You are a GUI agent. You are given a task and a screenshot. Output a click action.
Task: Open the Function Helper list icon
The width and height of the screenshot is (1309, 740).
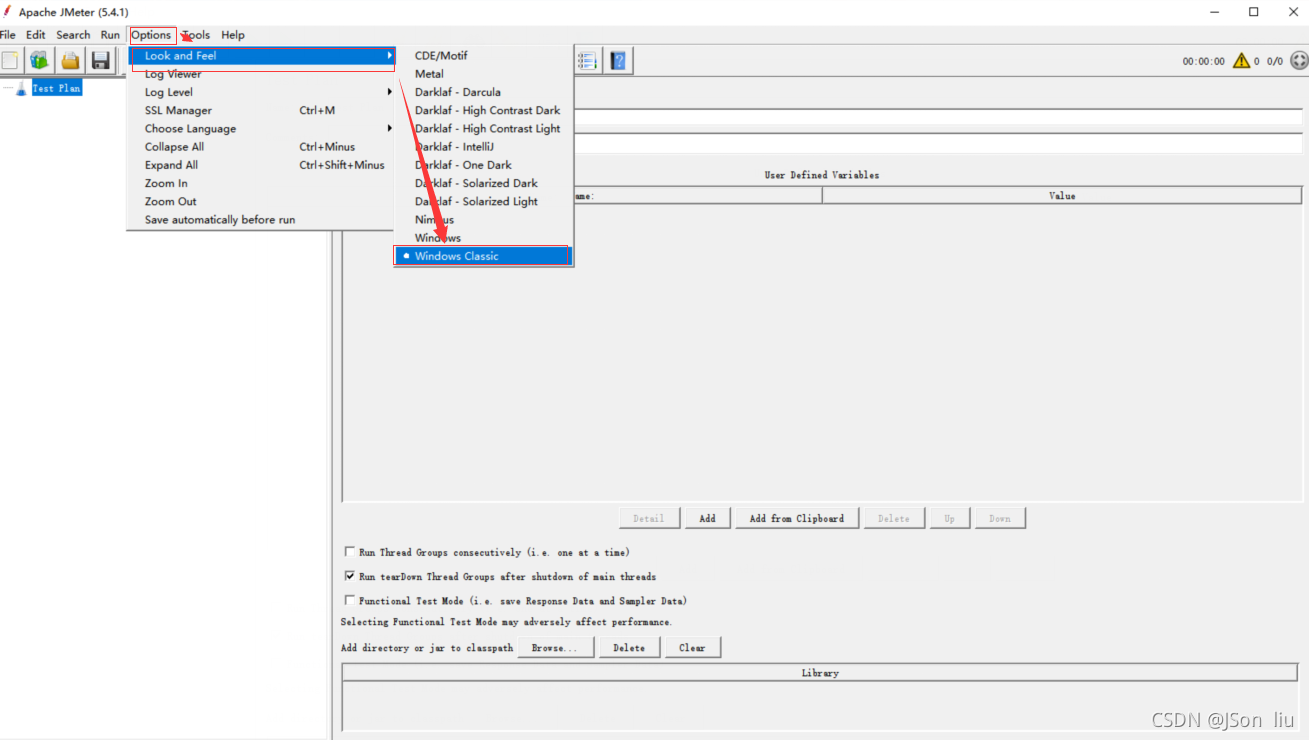[x=587, y=61]
